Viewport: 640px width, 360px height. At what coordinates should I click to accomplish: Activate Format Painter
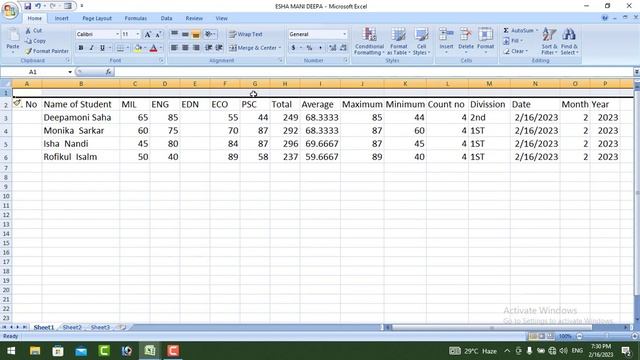(47, 51)
